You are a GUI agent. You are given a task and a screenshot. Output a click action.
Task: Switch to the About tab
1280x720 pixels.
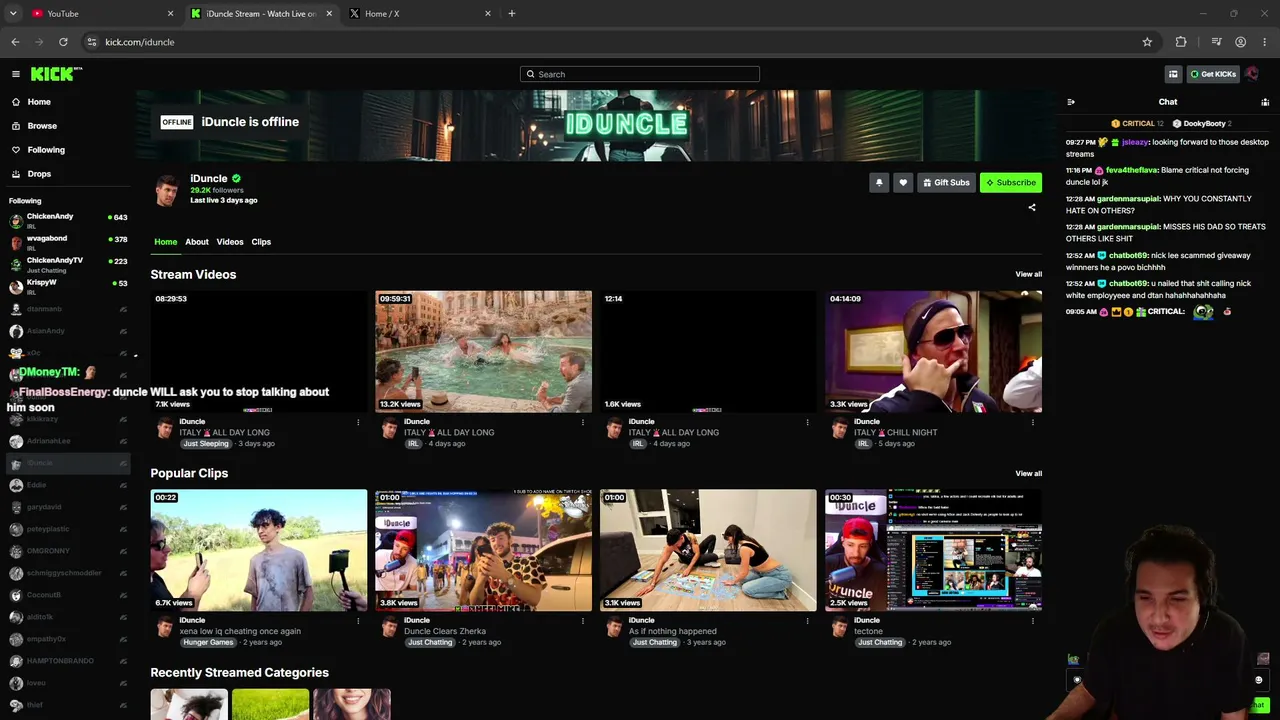(x=197, y=242)
